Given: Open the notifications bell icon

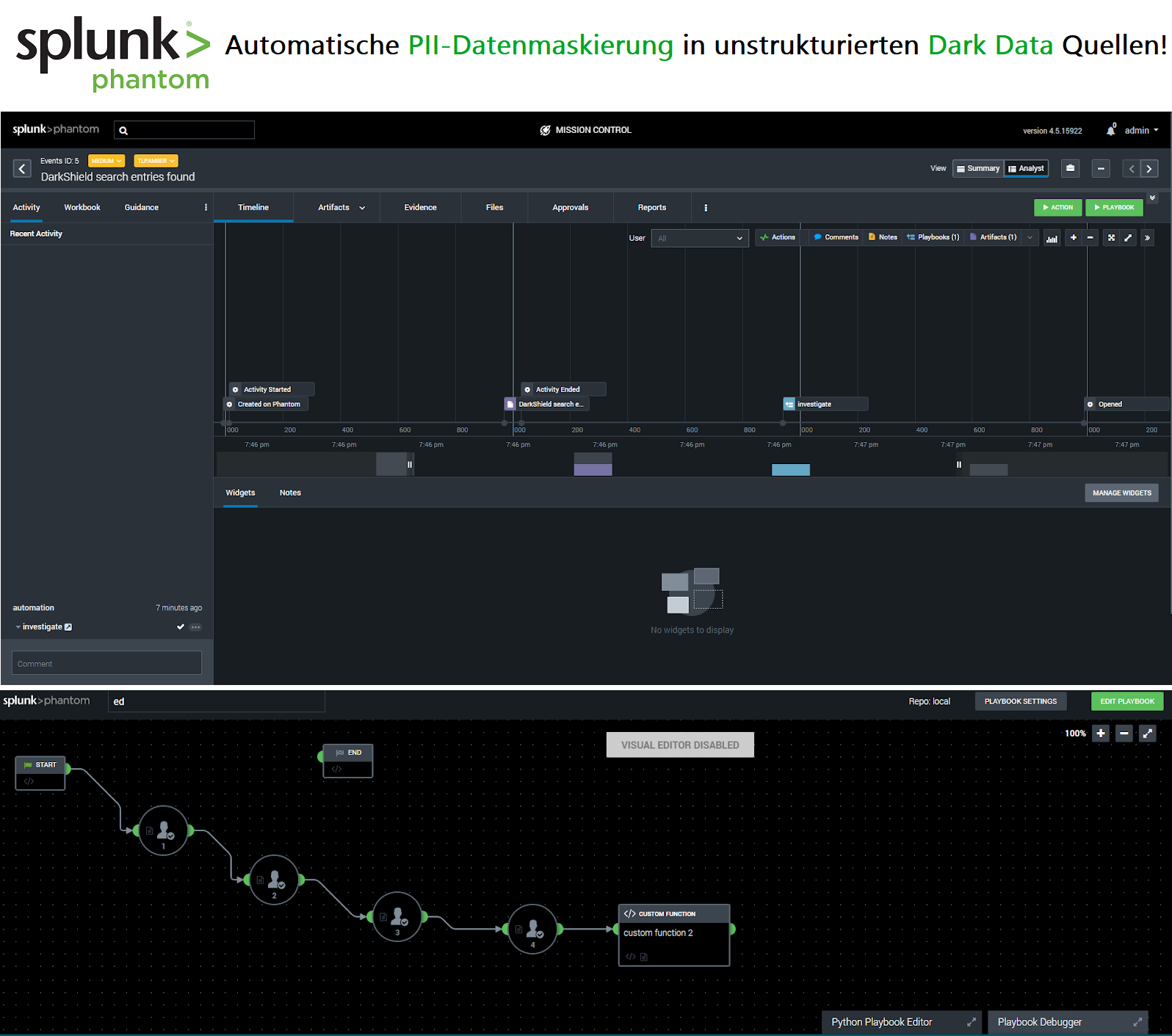Looking at the screenshot, I should click(x=1110, y=131).
